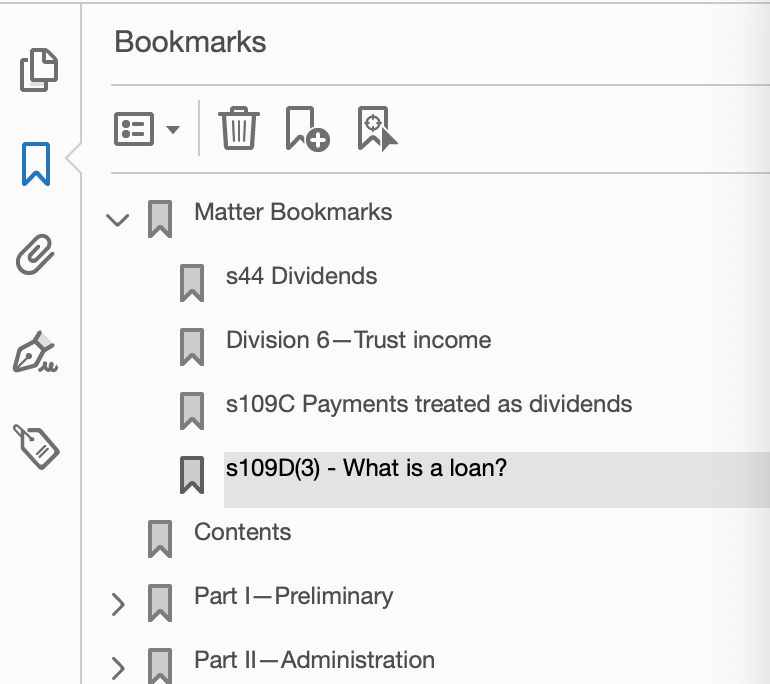This screenshot has height=684, width=770.
Task: Open the Tags panel icon
Action: (36, 446)
